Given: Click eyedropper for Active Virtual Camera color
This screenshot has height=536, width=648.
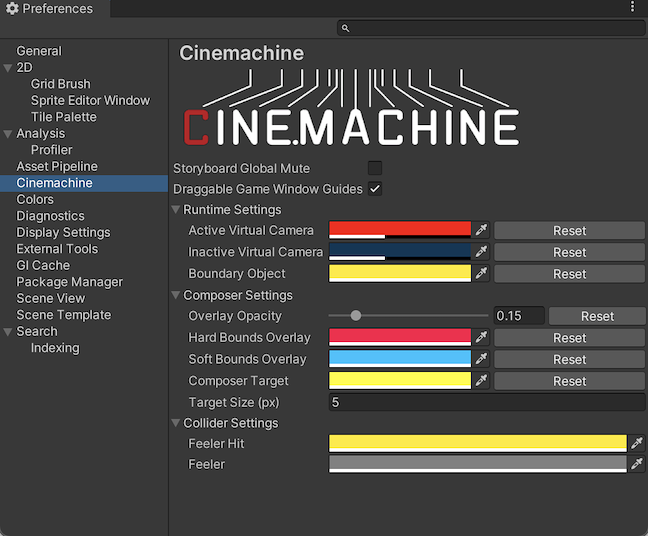Looking at the screenshot, I should point(481,231).
